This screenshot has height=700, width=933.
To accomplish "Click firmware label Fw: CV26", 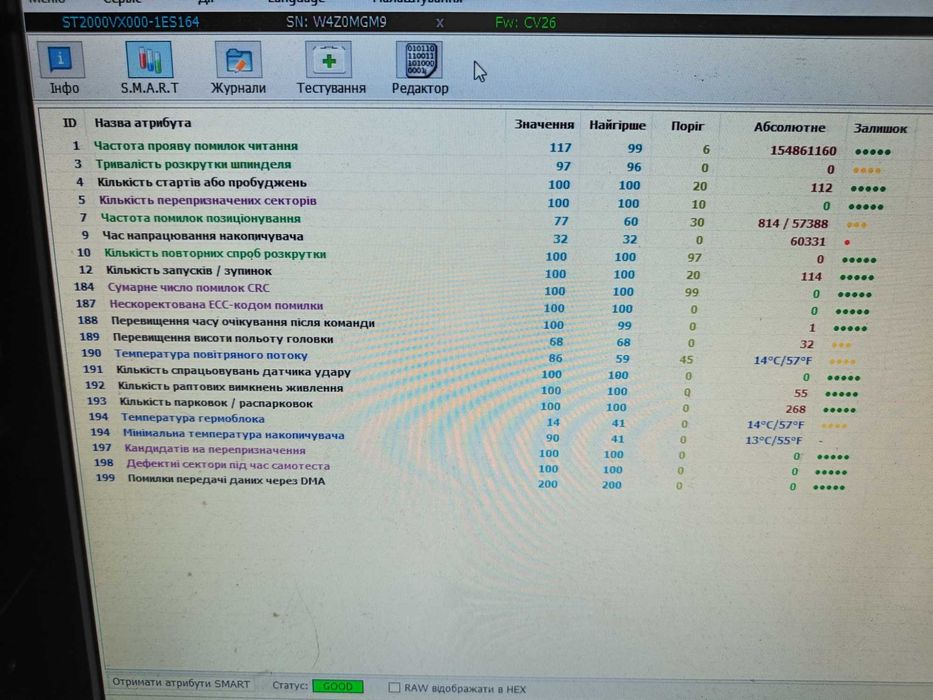I will click(525, 23).
